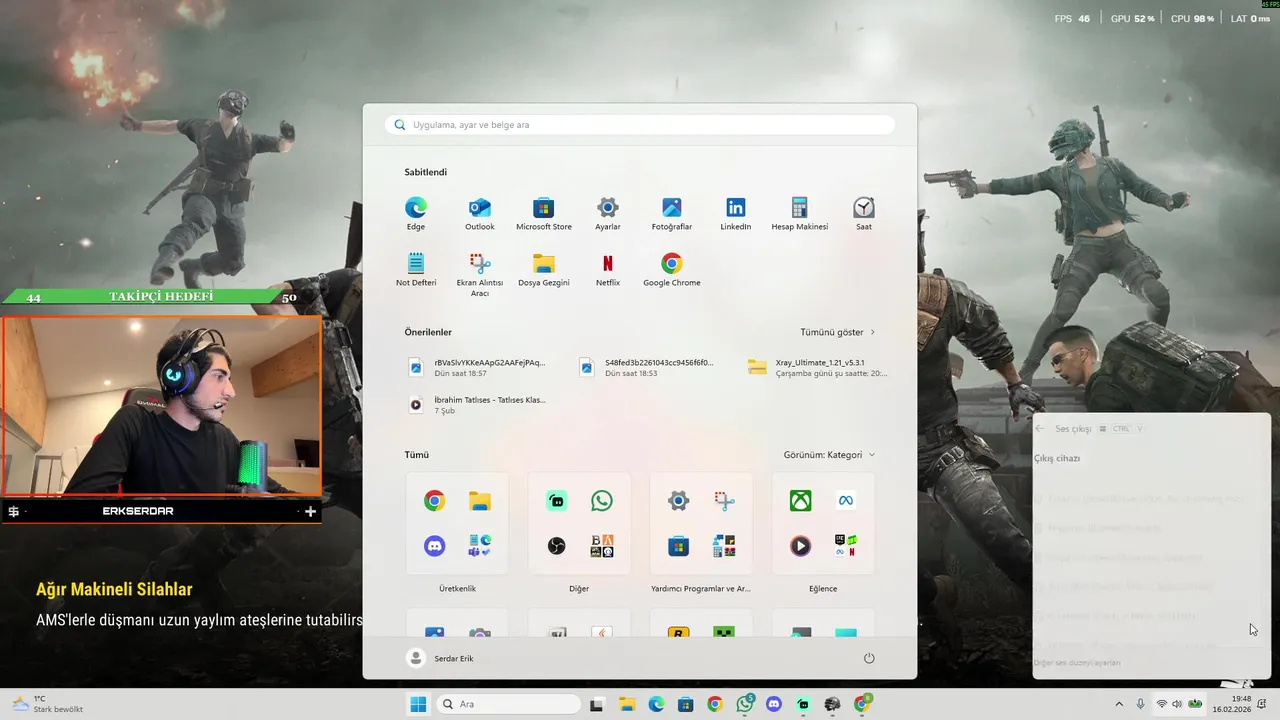
Task: Open Discord inside the Üretkenlik group
Action: pos(434,546)
